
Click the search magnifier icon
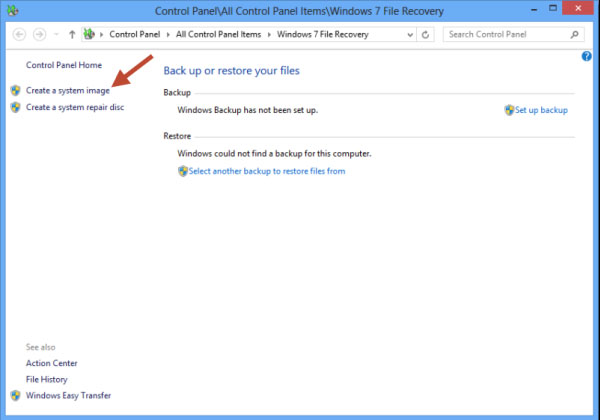click(x=574, y=35)
